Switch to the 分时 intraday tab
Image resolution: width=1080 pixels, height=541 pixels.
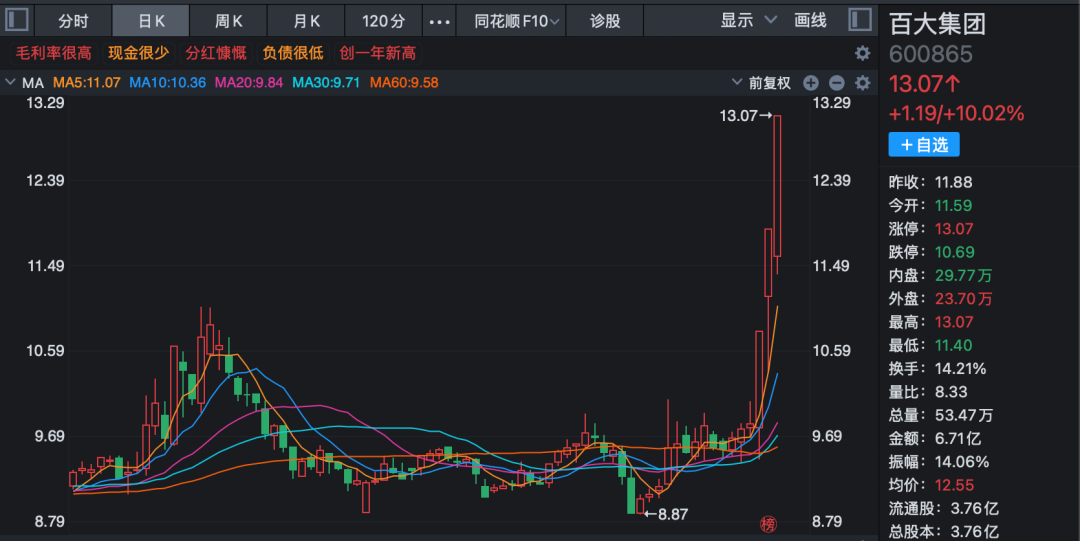72,21
